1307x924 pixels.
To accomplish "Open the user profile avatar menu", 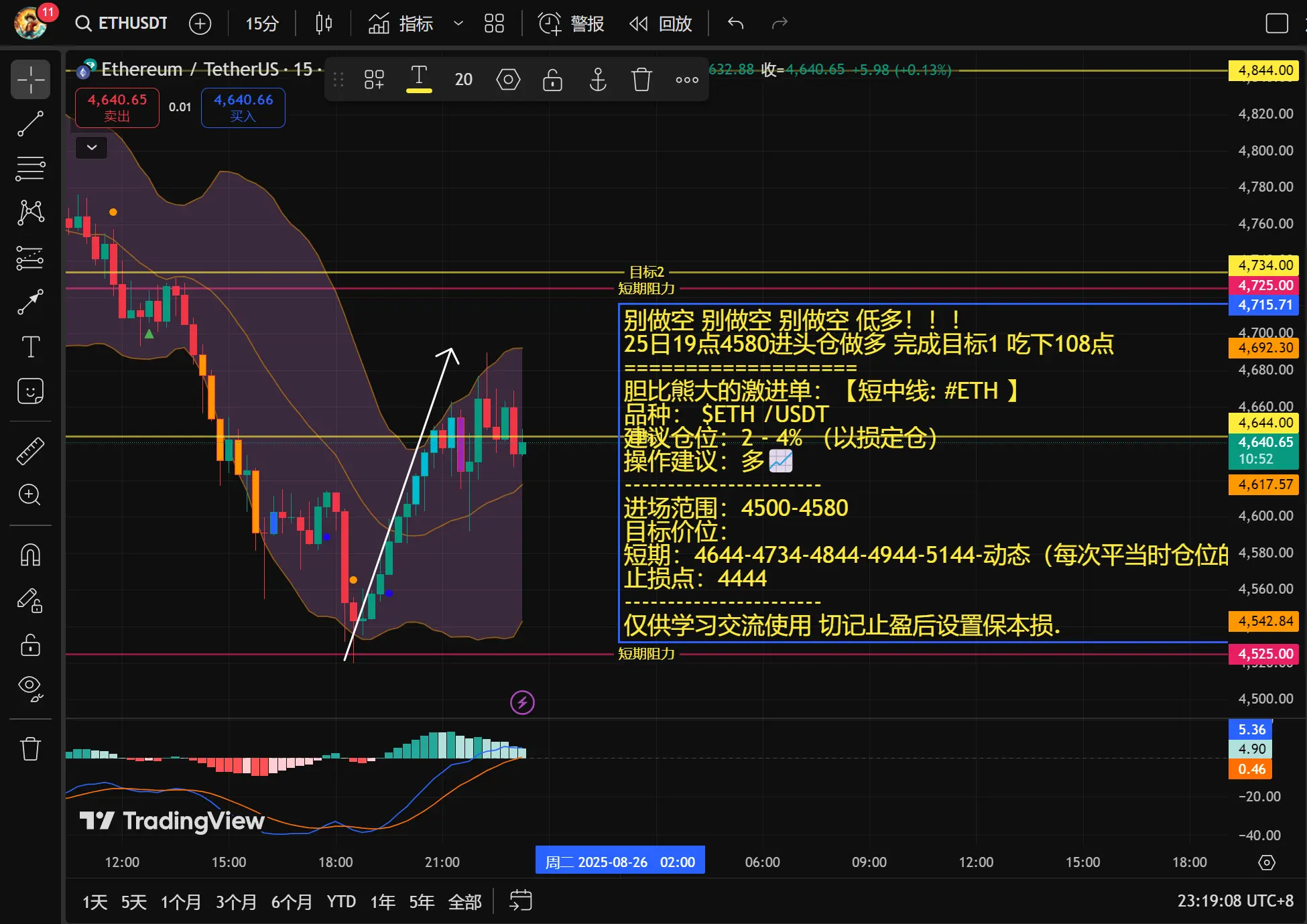I will 30,23.
